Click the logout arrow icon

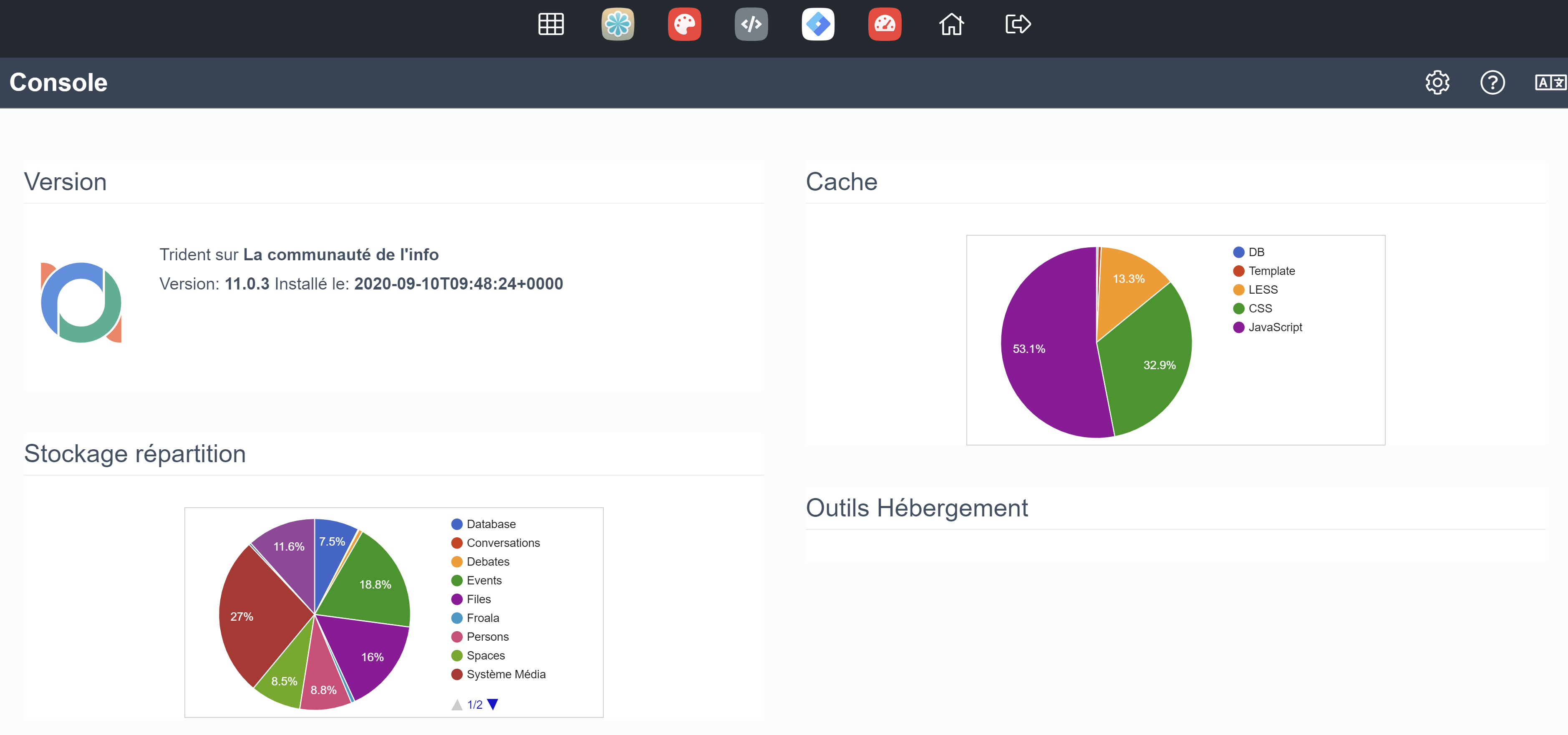tap(1018, 24)
